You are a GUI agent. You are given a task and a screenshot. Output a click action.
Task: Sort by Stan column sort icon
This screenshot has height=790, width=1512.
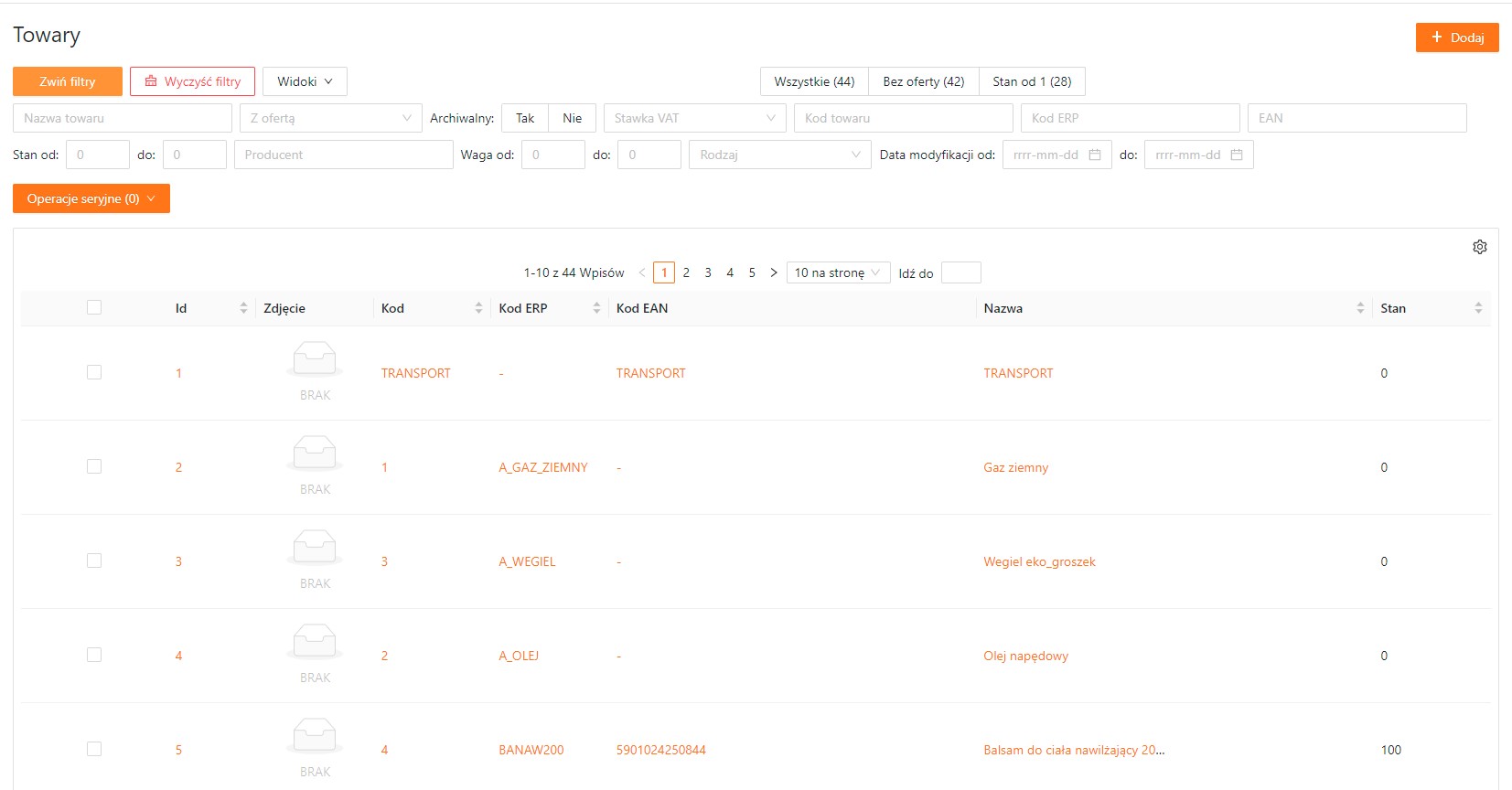pos(1478,308)
